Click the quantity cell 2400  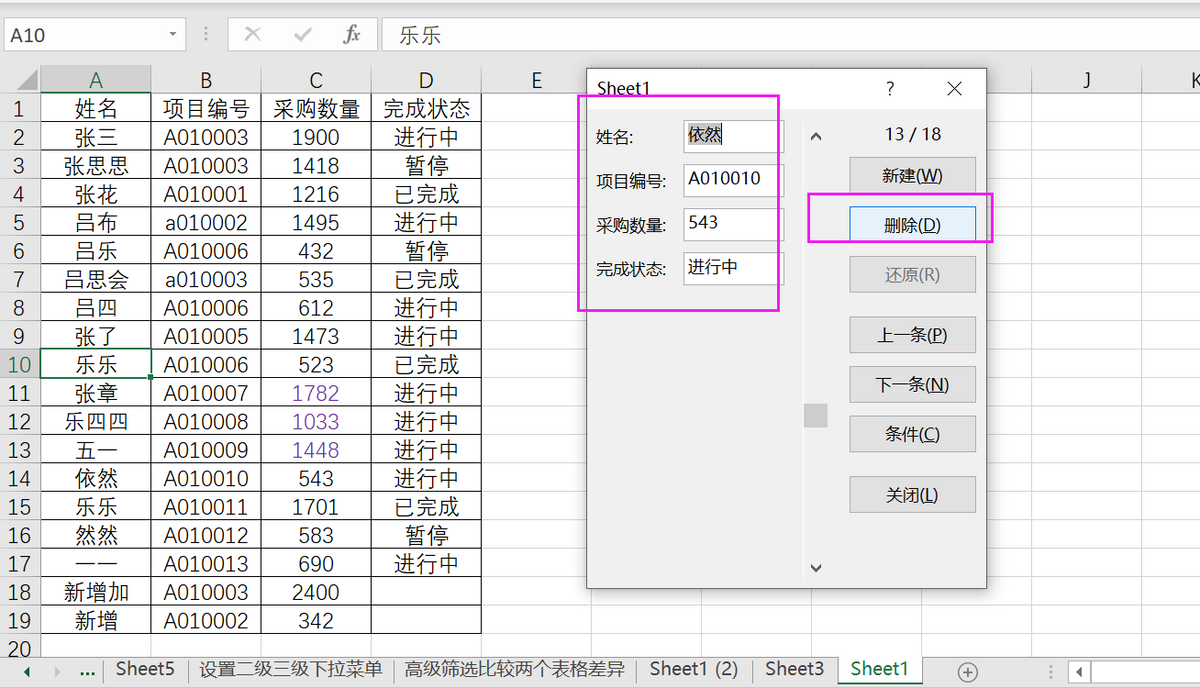click(316, 592)
